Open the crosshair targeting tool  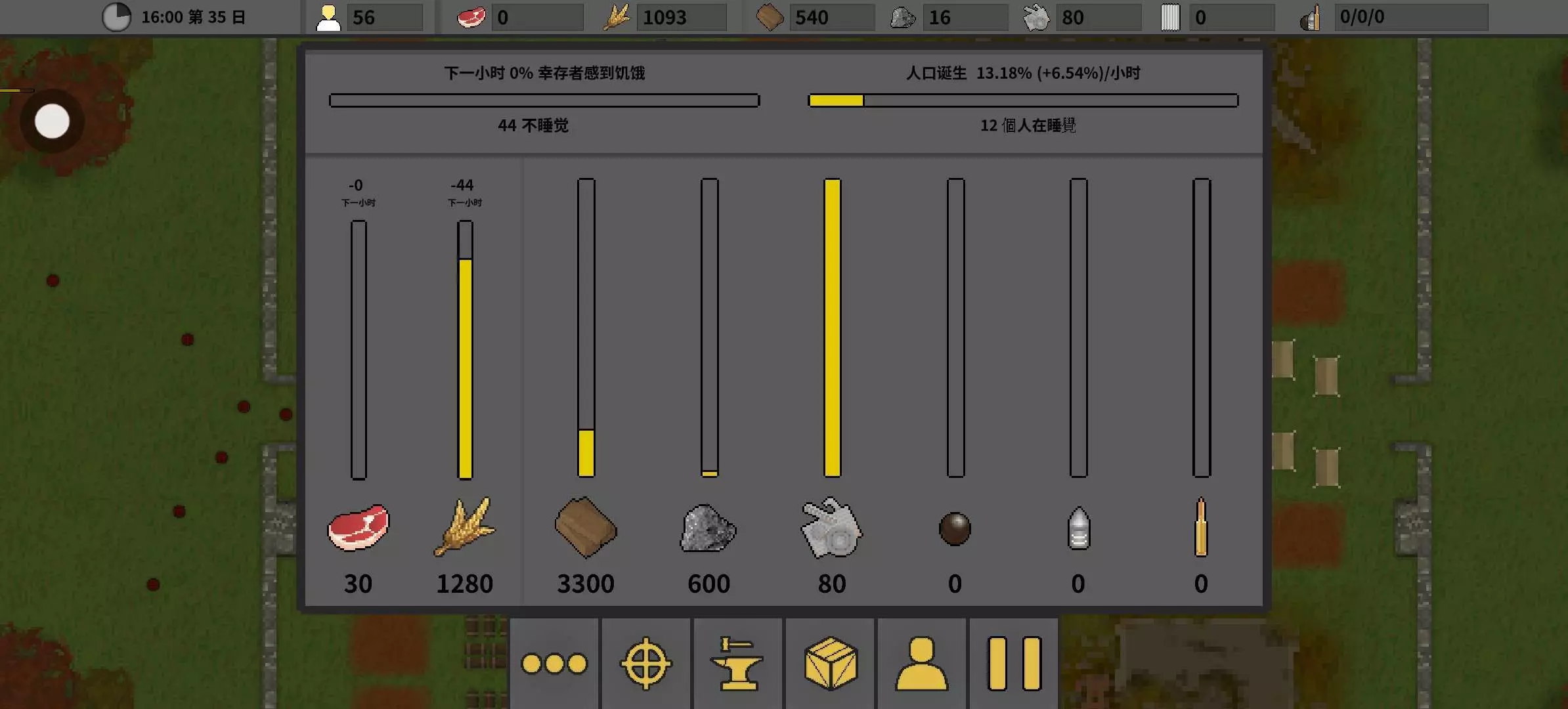pyautogui.click(x=645, y=663)
